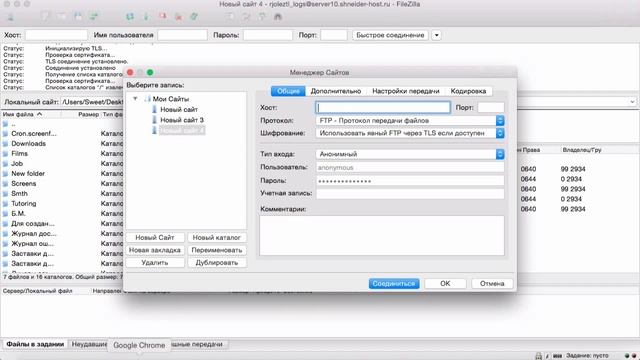
Task: Click the quick connect Хост field
Action: click(x=56, y=35)
